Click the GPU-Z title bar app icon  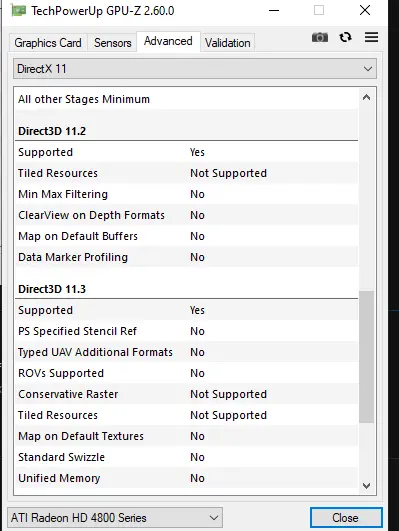18,10
